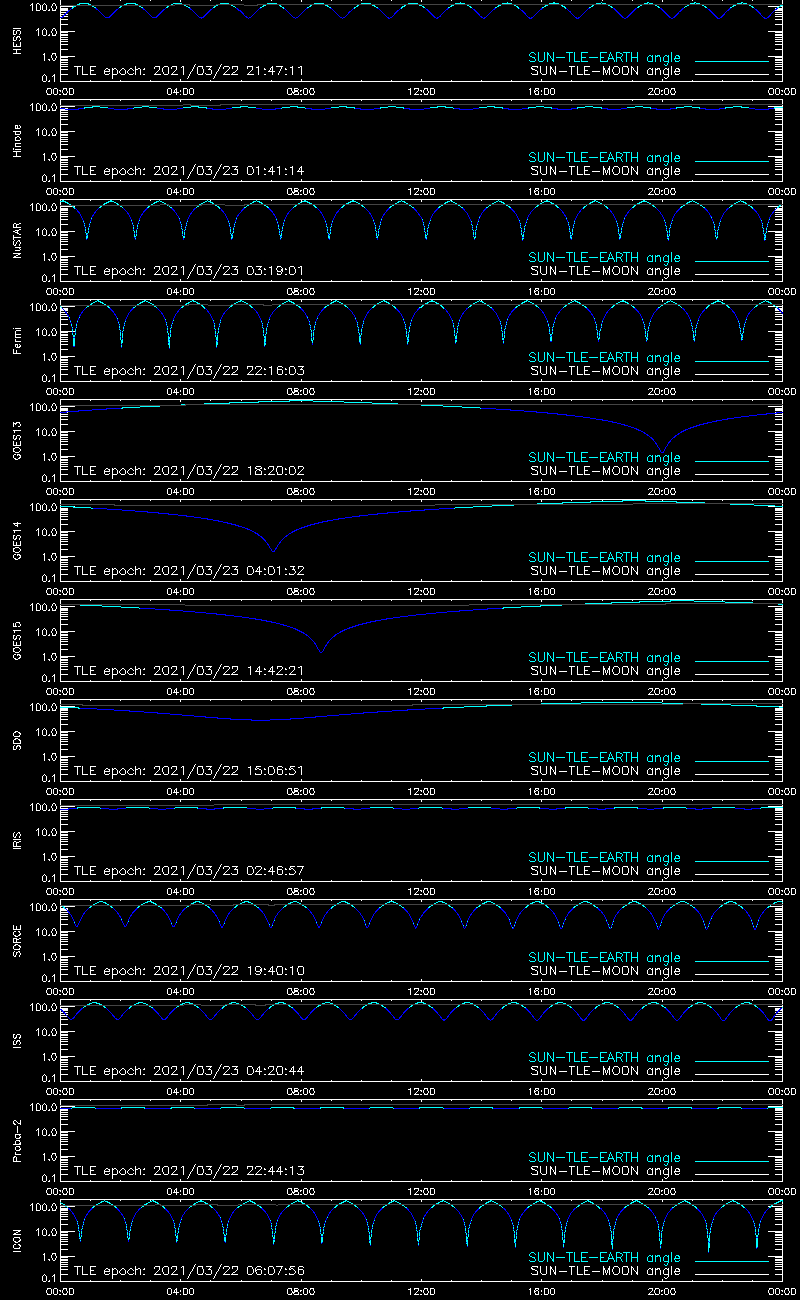Select text 'TLE epoch: 2021/03/22 18:20:02'

[189, 471]
